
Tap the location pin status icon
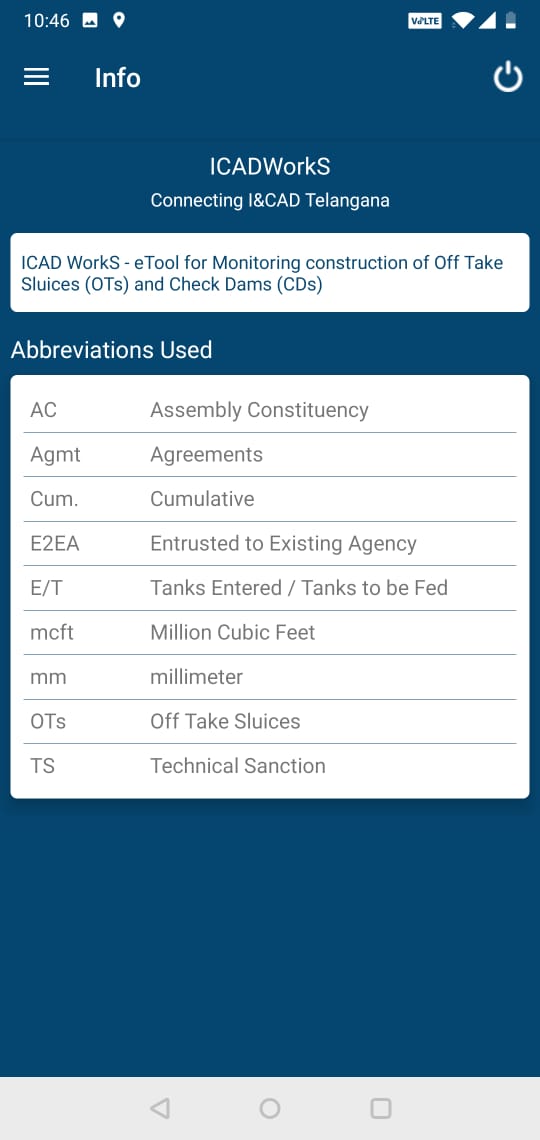119,20
